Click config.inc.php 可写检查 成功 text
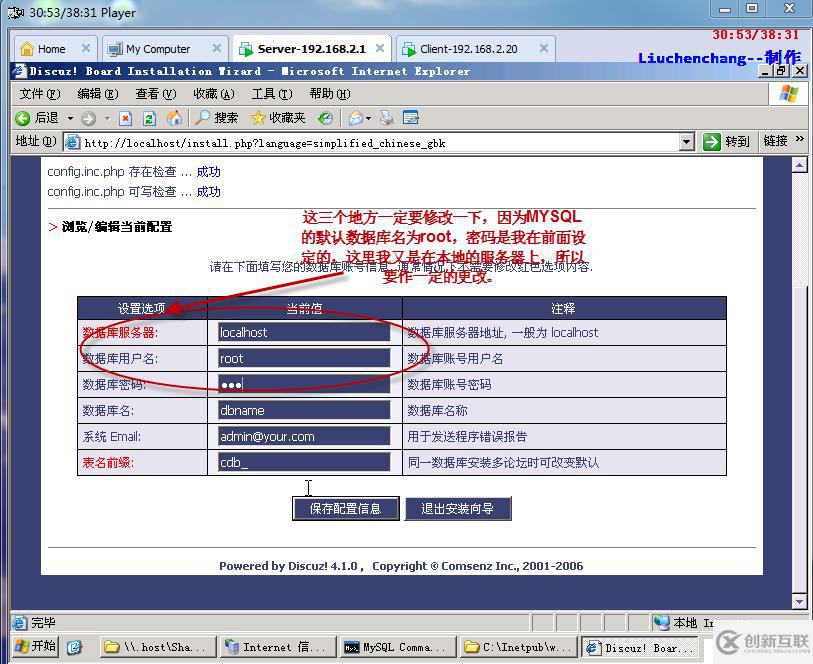The width and height of the screenshot is (813, 664). [134, 192]
